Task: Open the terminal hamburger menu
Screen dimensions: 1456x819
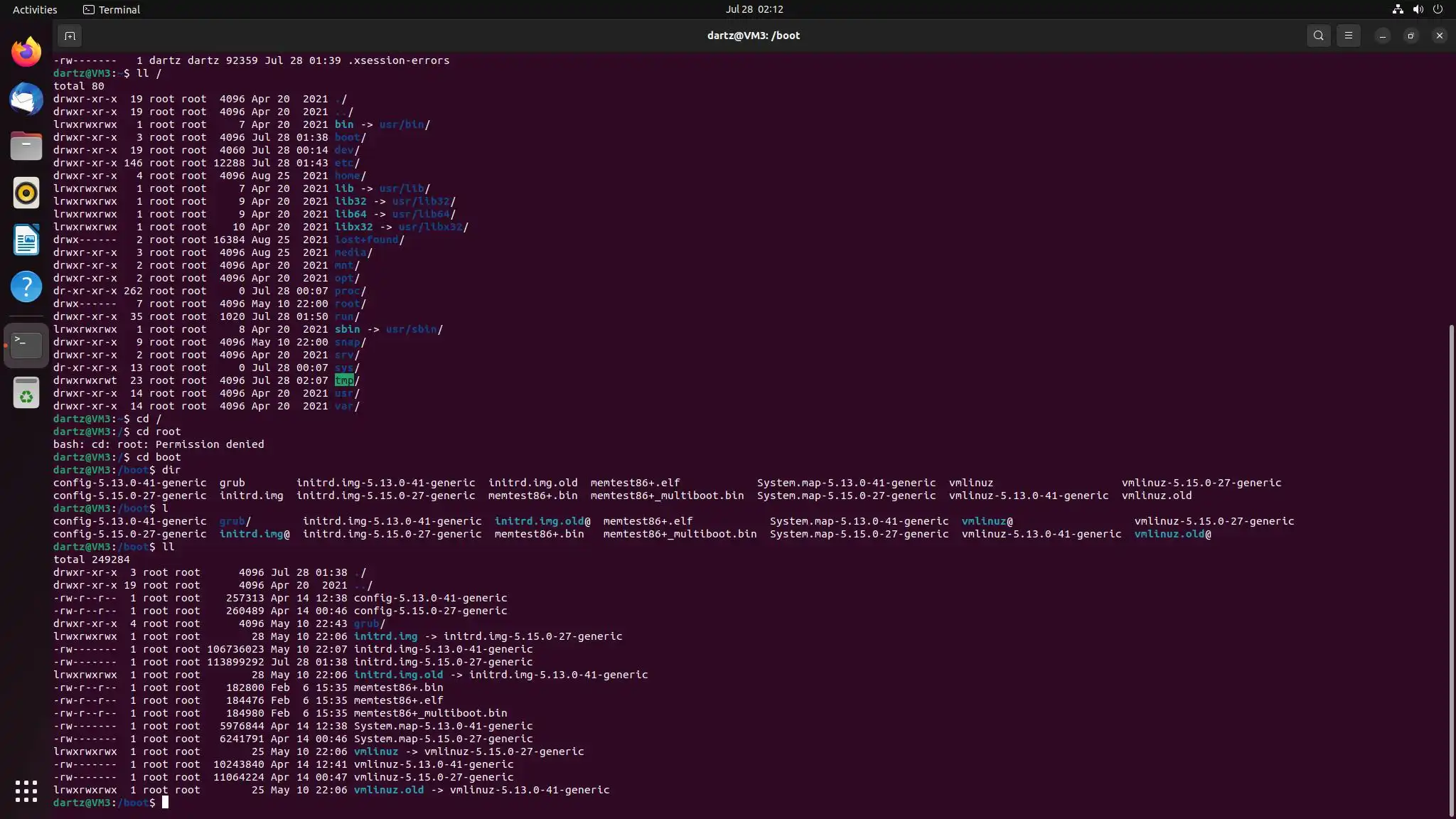Action: [x=1348, y=36]
